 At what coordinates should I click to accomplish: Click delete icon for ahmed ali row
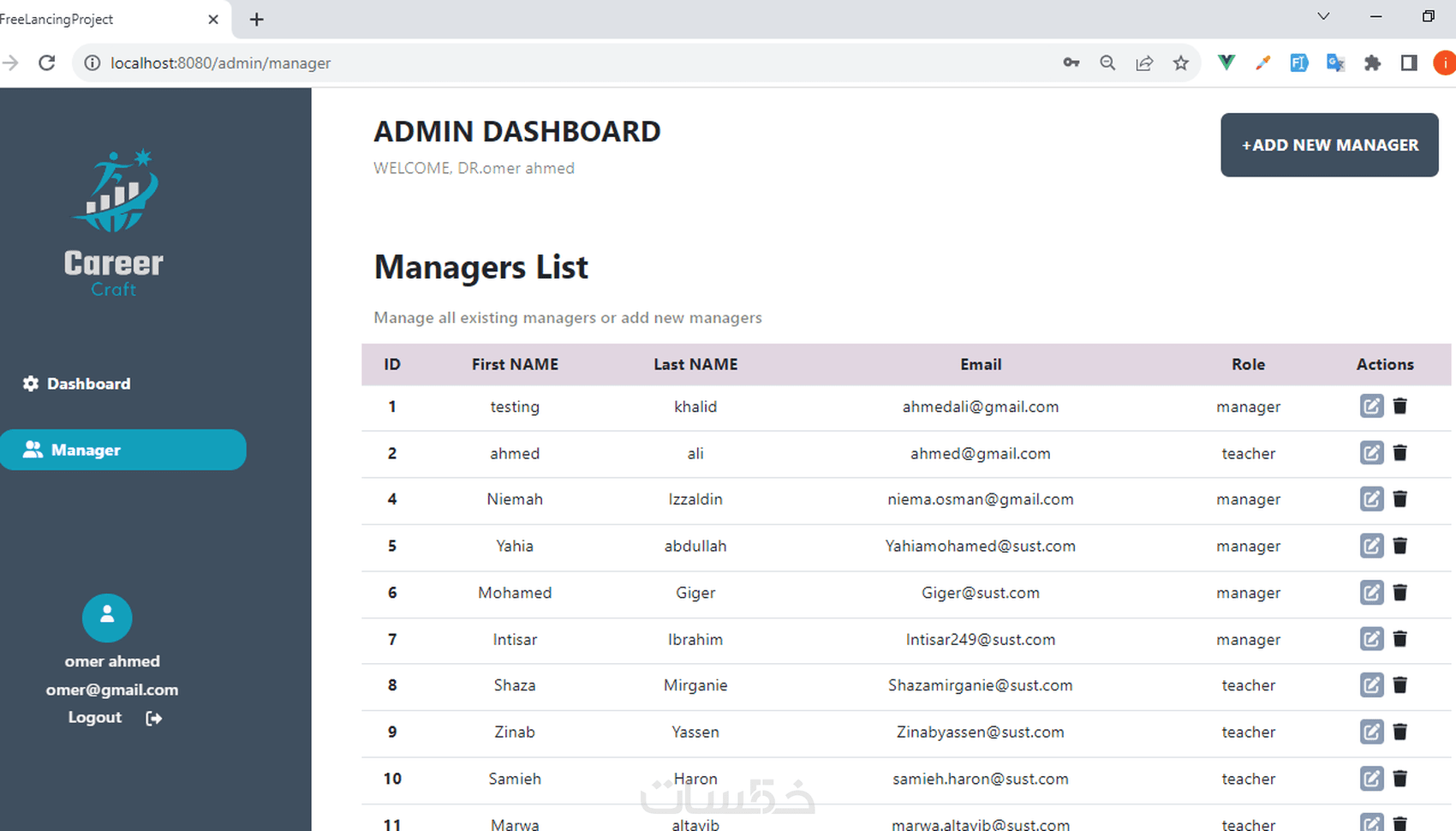pyautogui.click(x=1400, y=453)
